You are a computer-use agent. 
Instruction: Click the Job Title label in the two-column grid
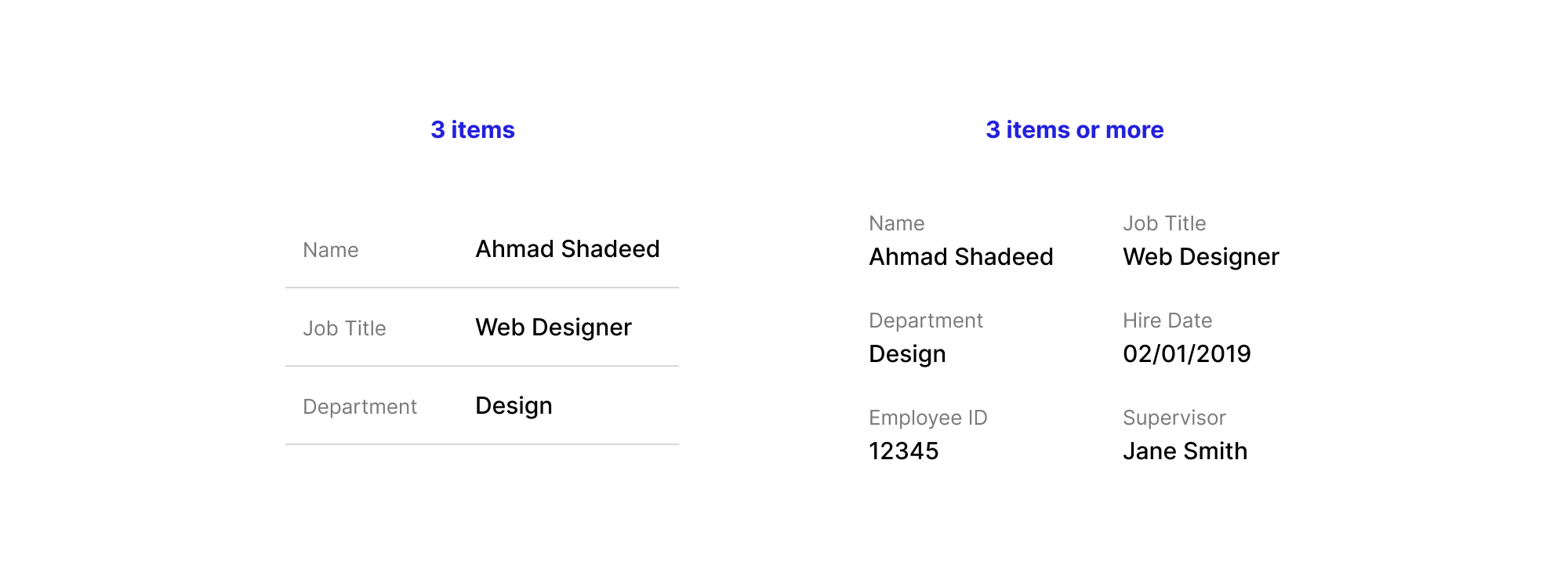pos(1164,223)
